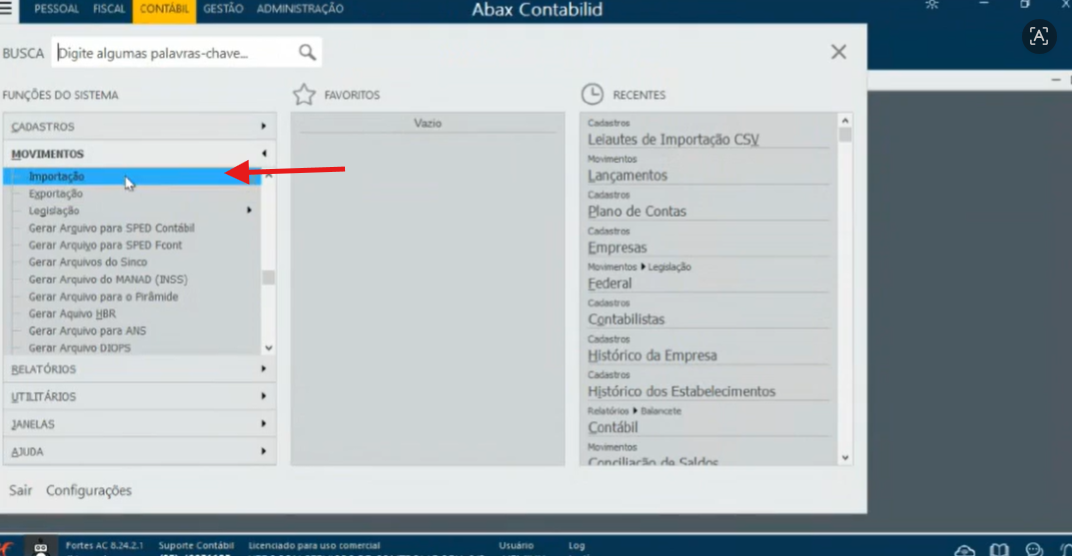
Task: Click the text-recognition A icon
Action: point(1038,36)
